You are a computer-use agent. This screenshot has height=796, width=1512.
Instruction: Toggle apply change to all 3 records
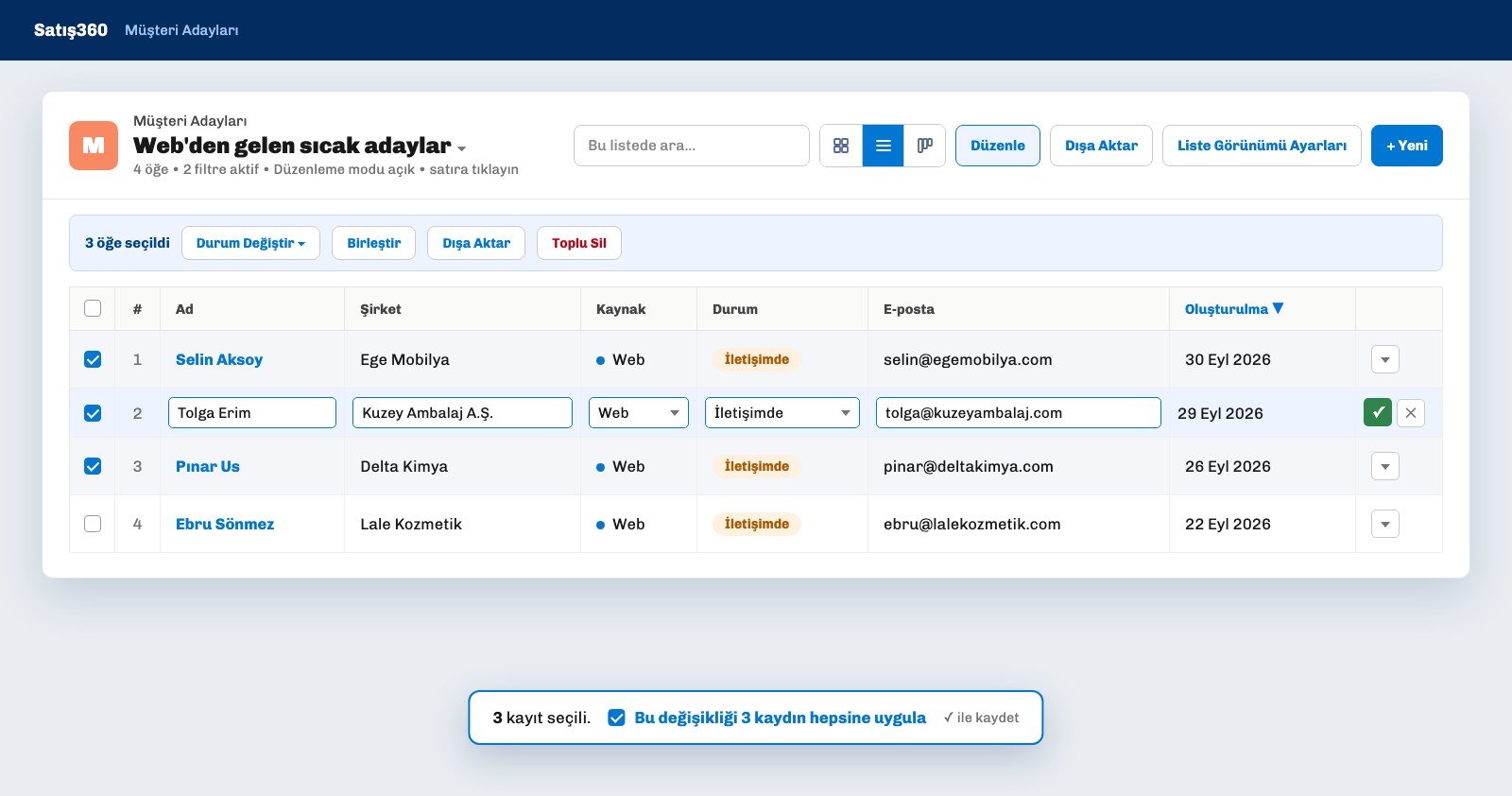[616, 718]
